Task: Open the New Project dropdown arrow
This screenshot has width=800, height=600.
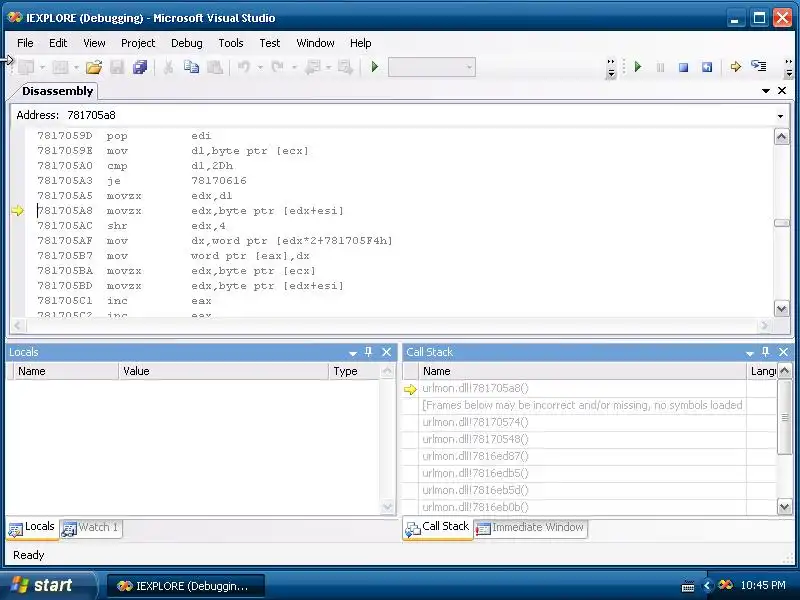Action: pos(42,67)
